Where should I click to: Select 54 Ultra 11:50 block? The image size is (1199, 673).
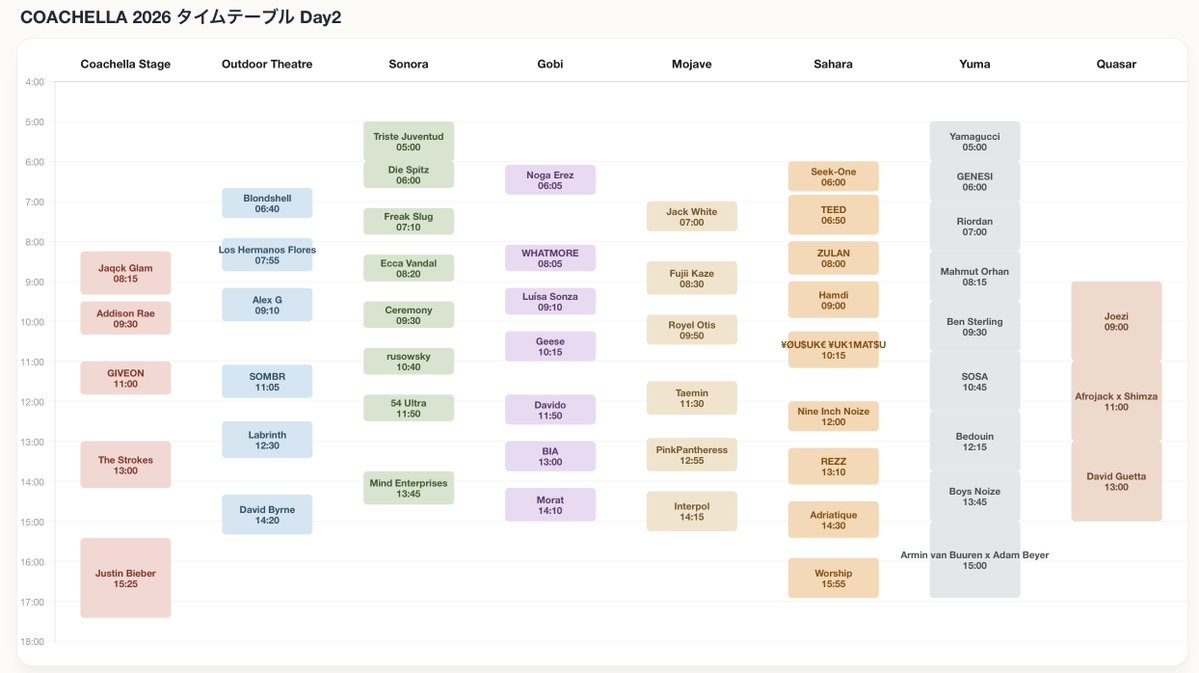(408, 408)
